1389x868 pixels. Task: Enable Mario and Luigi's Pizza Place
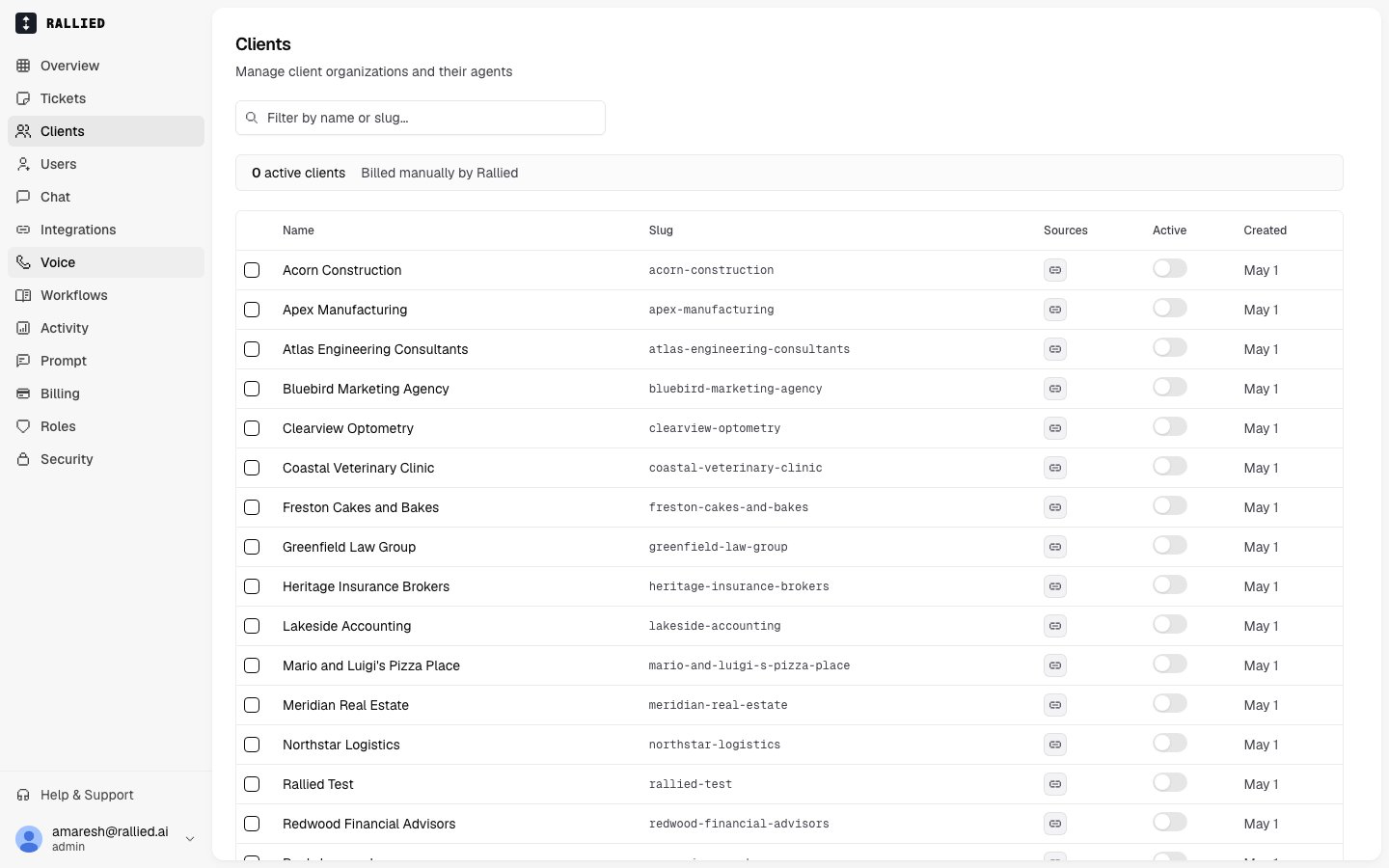tap(1170, 664)
